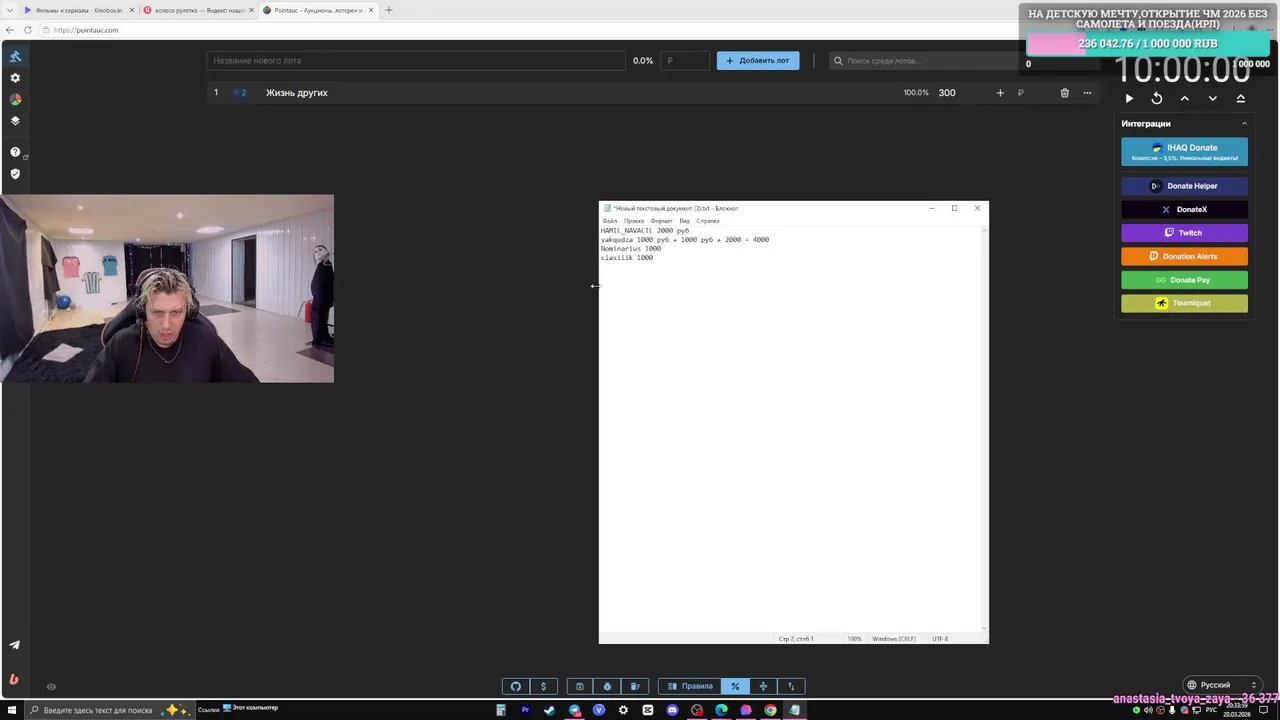Image resolution: width=1280 pixels, height=720 pixels.
Task: Click the 300 amount of Жизнь других
Action: point(947,93)
